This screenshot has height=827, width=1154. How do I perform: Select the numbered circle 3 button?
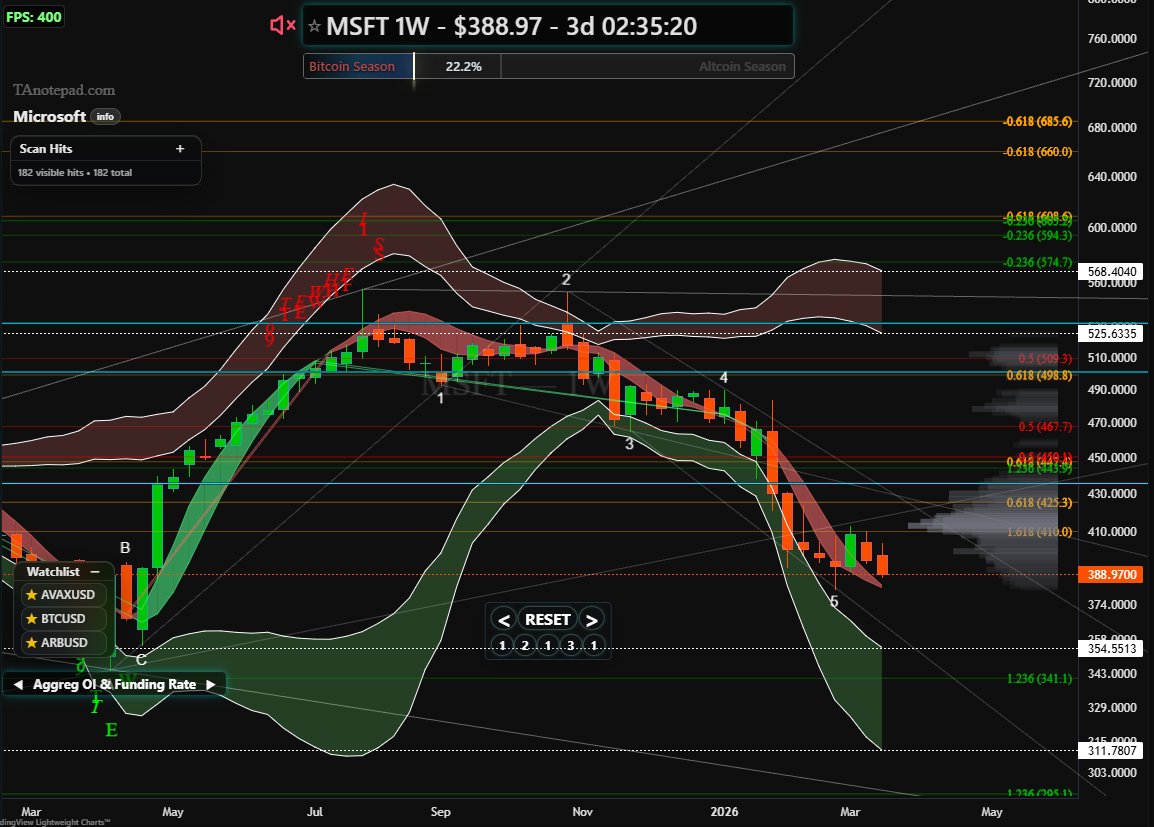[570, 646]
